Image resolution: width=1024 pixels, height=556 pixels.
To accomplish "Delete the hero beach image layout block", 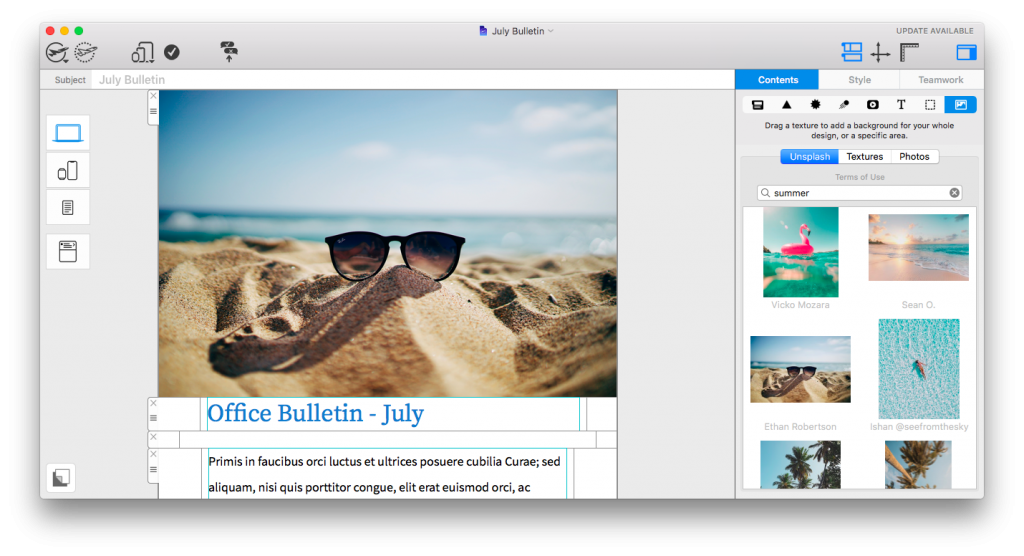I will click(x=153, y=96).
